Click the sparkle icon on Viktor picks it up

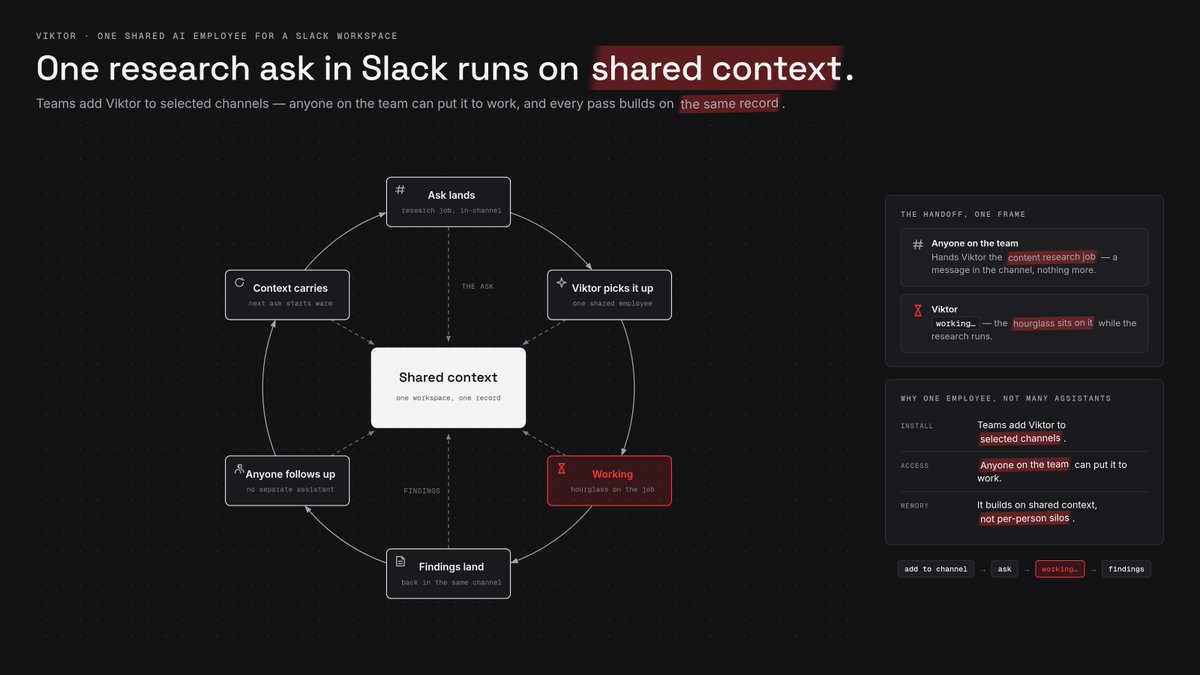(x=561, y=283)
